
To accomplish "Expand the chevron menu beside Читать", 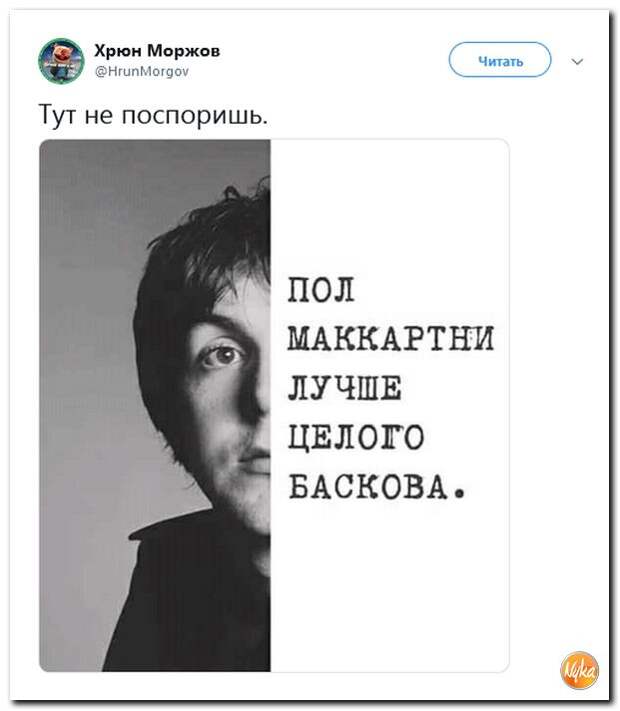I will point(577,61).
